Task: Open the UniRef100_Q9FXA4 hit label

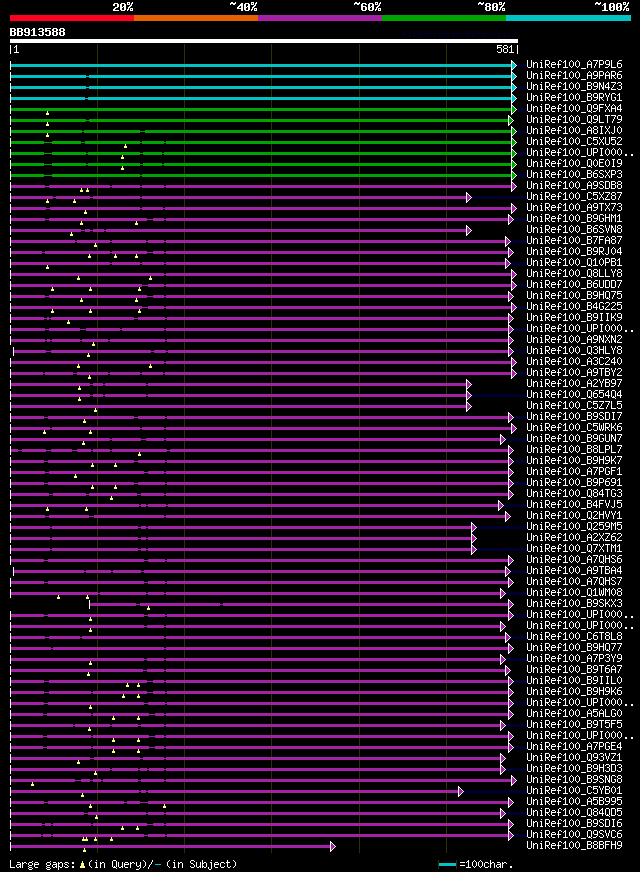Action: (574, 108)
